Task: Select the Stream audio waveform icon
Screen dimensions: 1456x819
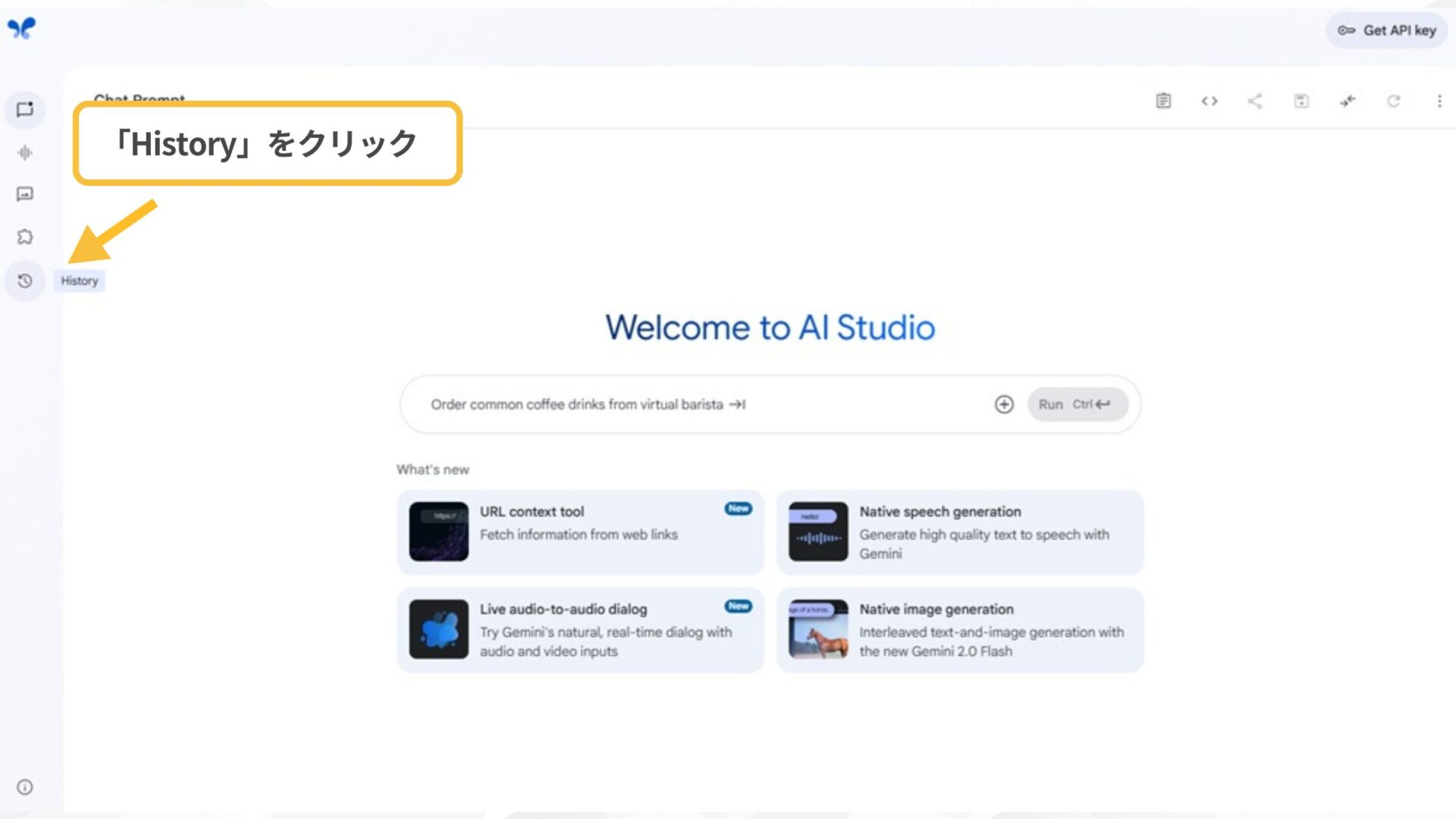Action: pyautogui.click(x=25, y=152)
